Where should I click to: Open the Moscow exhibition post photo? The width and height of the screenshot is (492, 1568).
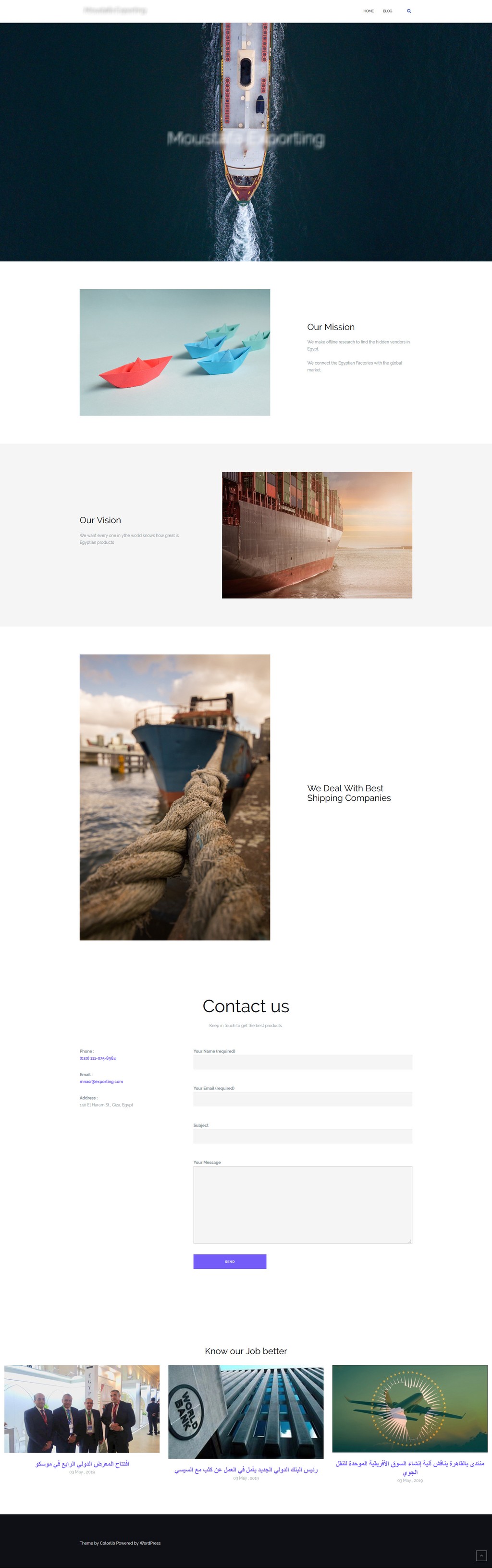point(82,1409)
